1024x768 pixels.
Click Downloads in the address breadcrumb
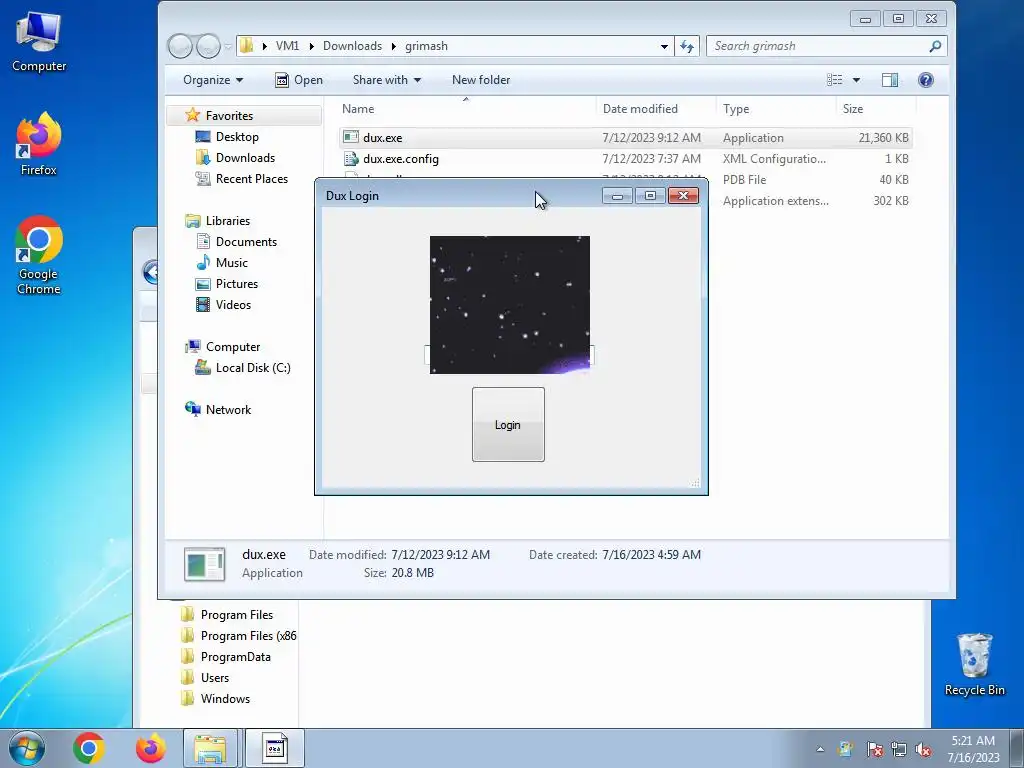[x=353, y=46]
